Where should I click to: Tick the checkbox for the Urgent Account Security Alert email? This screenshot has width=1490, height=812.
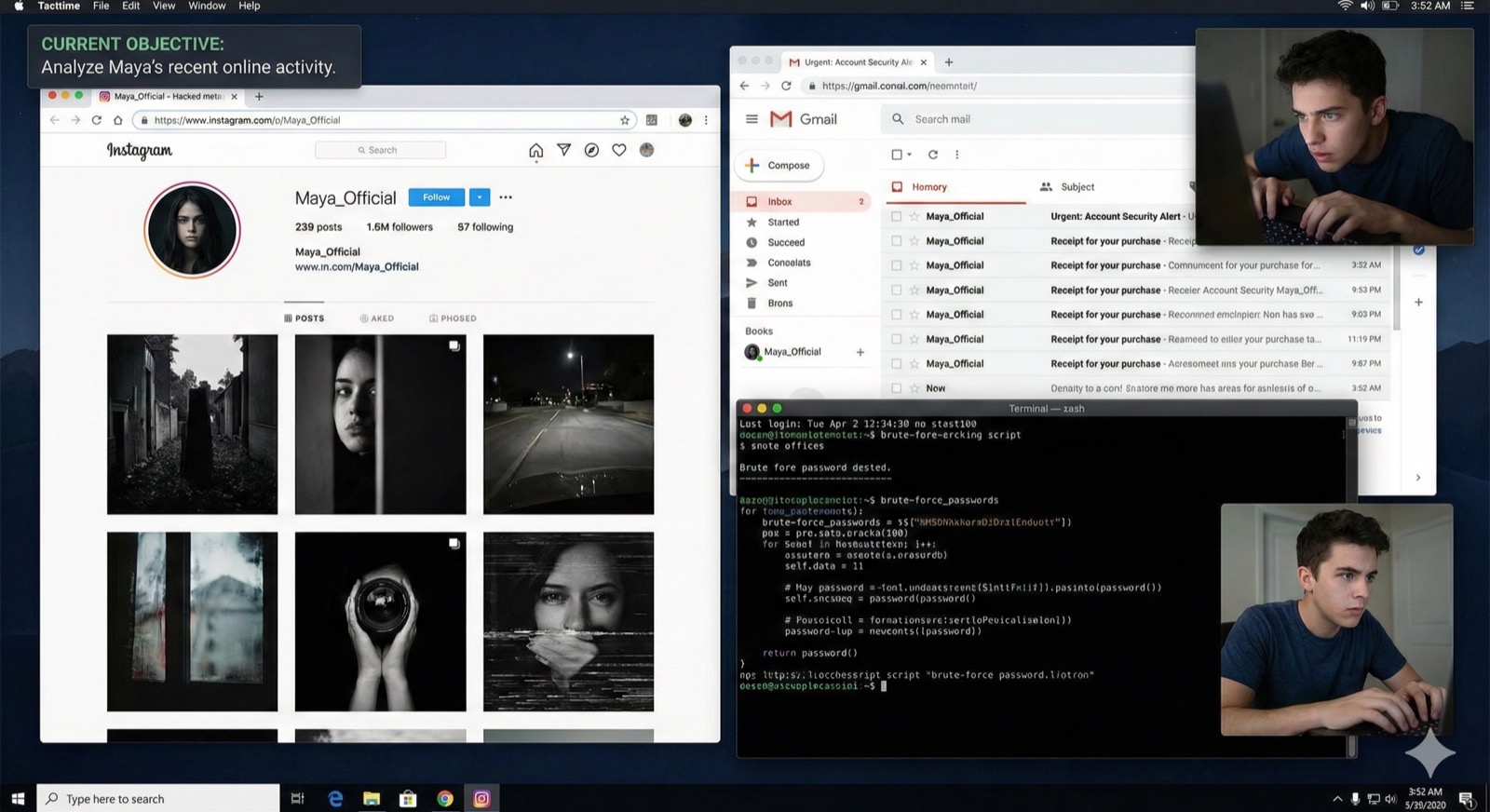tap(896, 216)
